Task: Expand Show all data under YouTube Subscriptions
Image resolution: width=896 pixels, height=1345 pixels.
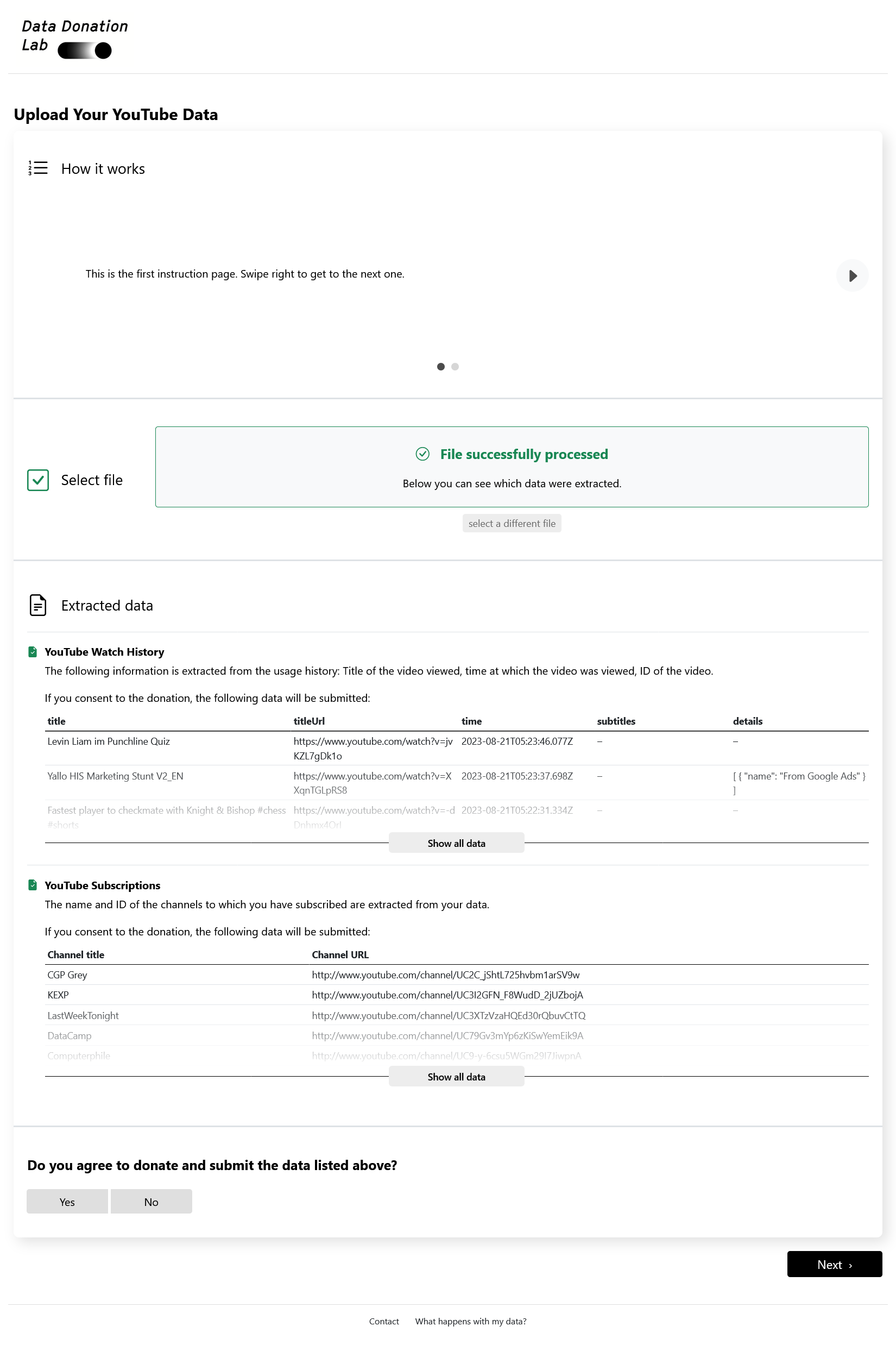Action: (x=456, y=1076)
